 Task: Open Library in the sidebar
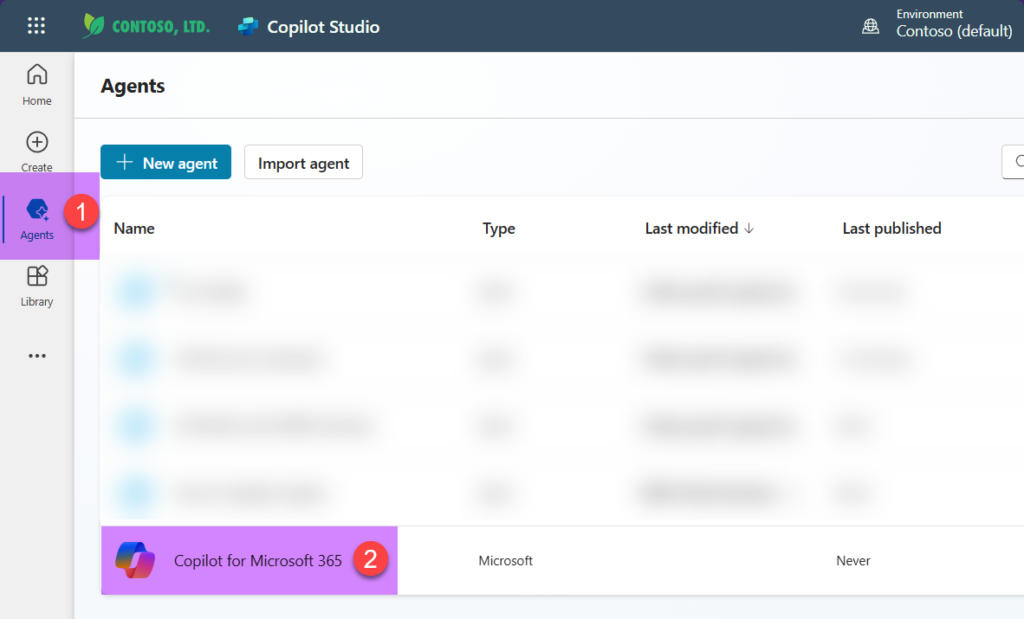click(37, 286)
